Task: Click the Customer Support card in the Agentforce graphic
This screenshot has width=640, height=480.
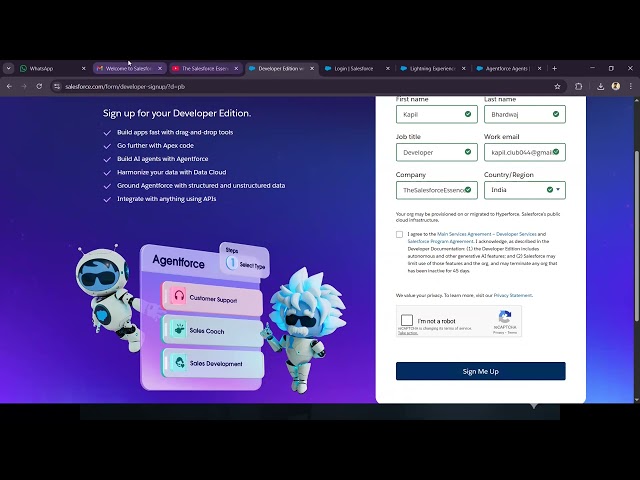Action: (x=212, y=298)
